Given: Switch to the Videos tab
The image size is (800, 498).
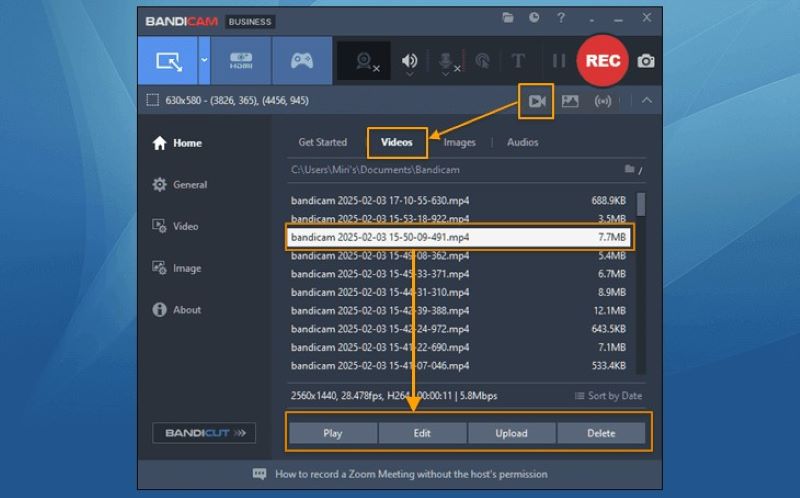Looking at the screenshot, I should (396, 142).
